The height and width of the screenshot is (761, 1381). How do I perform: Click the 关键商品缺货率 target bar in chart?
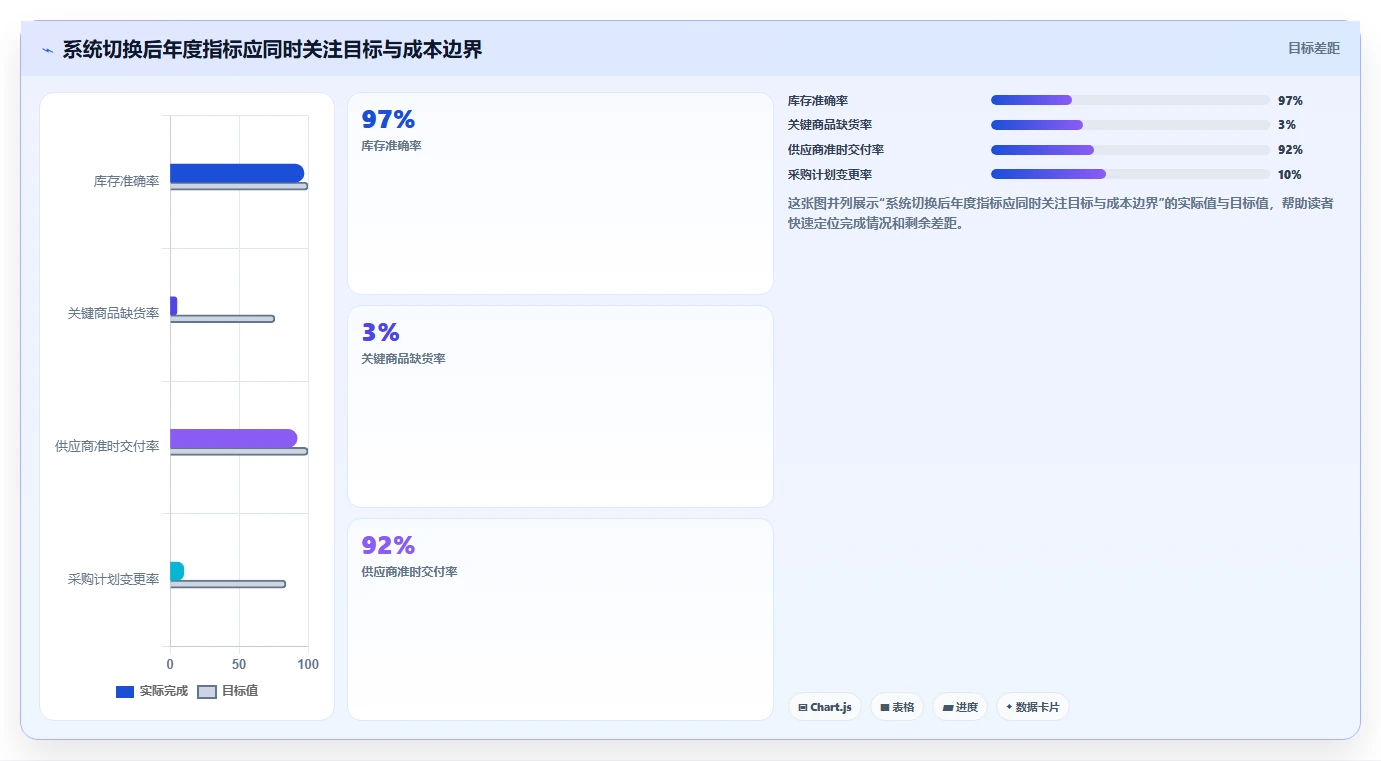pyautogui.click(x=222, y=319)
